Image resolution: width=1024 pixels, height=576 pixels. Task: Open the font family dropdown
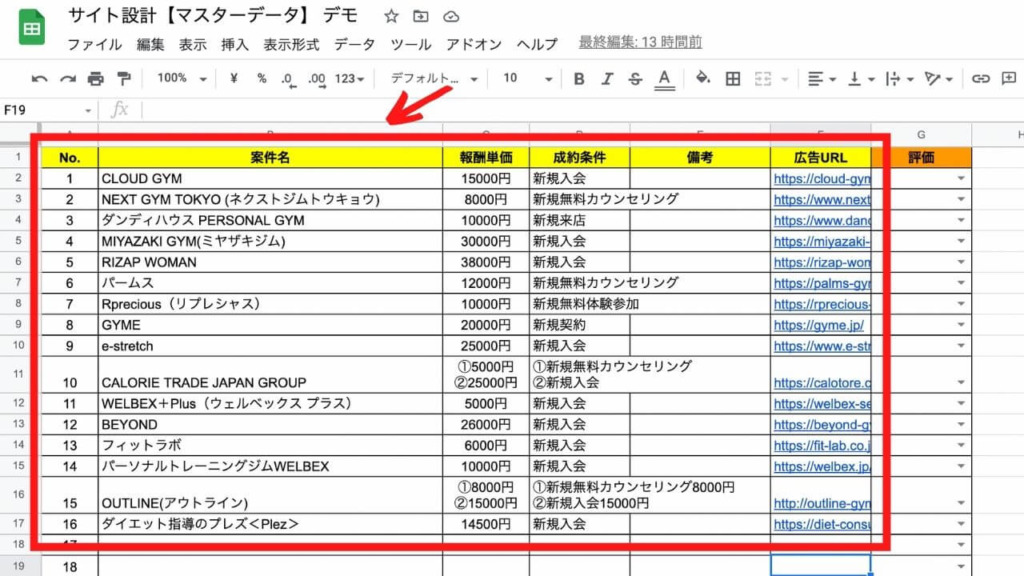(434, 79)
